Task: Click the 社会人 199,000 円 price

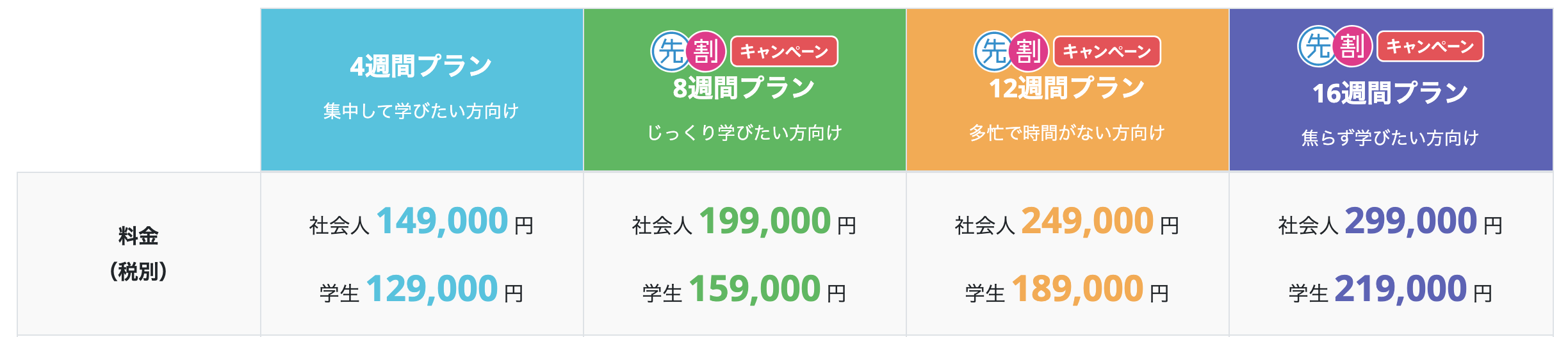Action: pos(744,222)
